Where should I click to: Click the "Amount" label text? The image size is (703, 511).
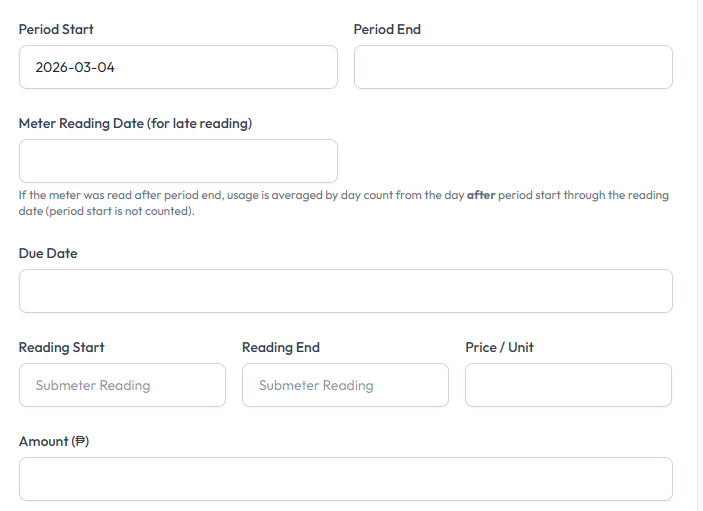(x=43, y=442)
